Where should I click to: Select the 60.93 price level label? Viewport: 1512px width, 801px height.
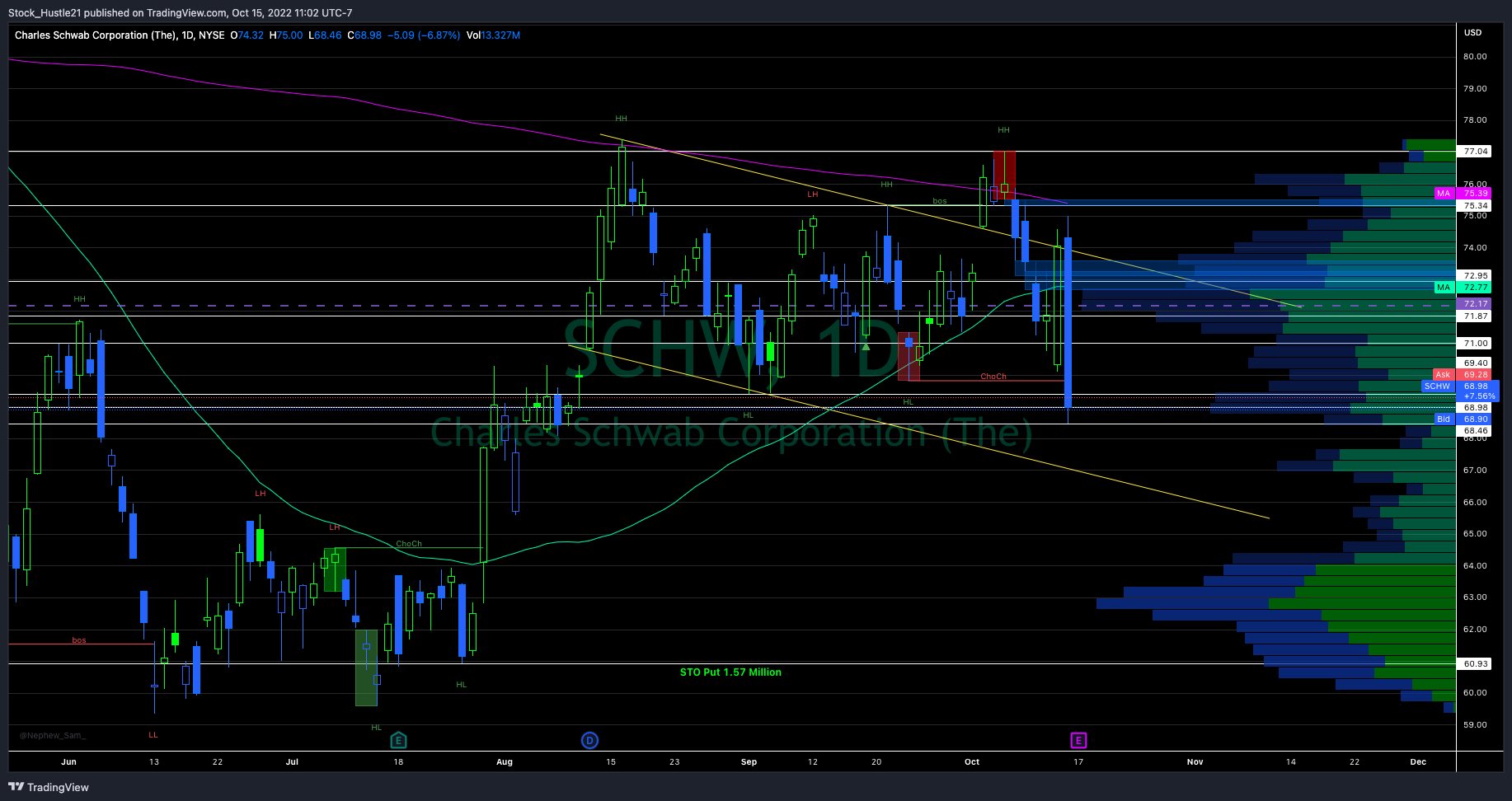tap(1474, 664)
